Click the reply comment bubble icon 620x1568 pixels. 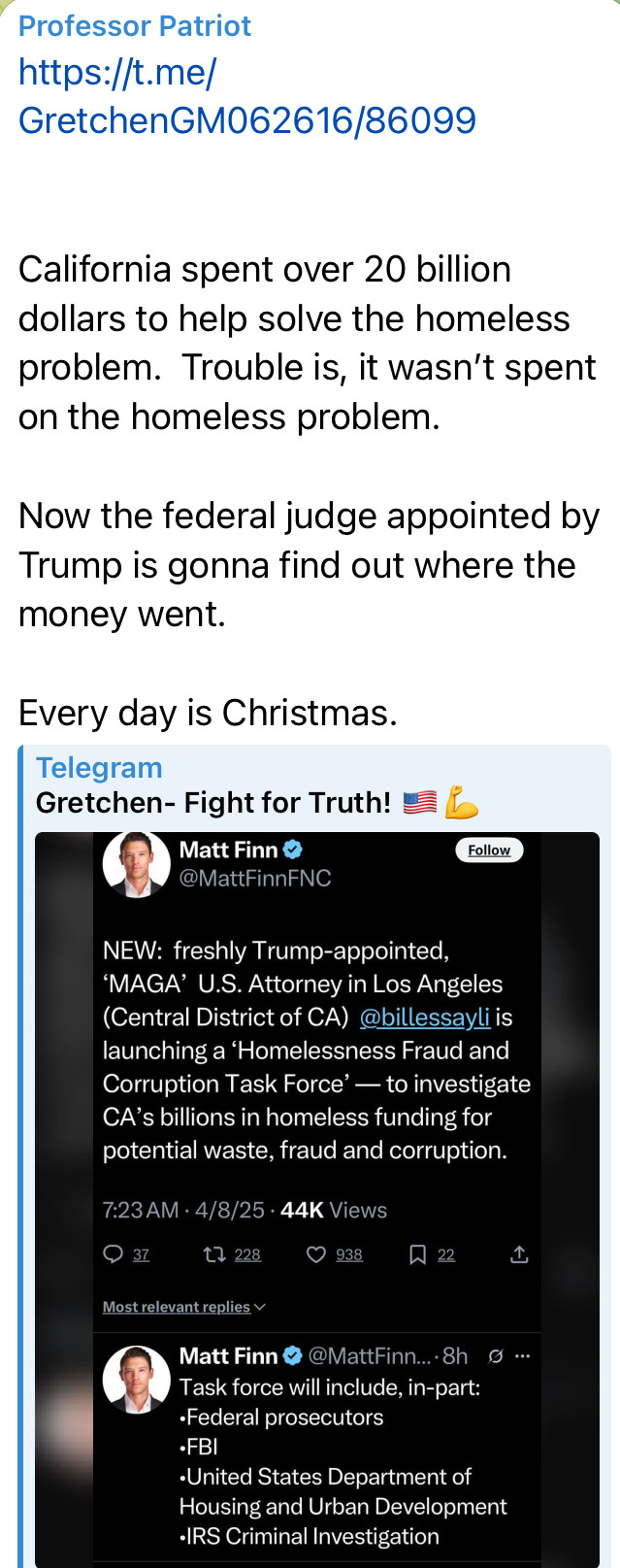[x=114, y=1254]
